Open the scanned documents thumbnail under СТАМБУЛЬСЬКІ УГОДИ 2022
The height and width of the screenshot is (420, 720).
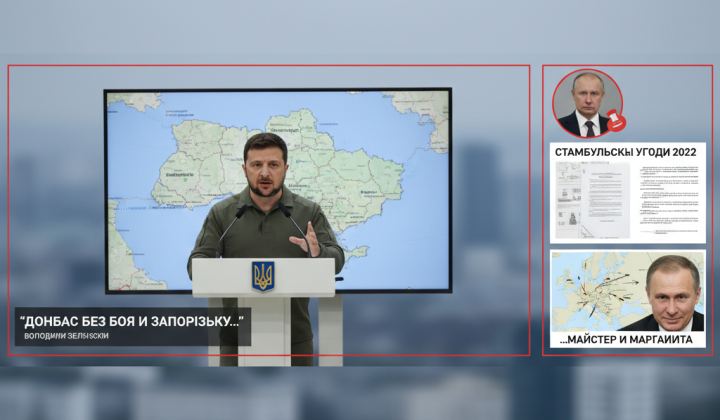[628, 200]
